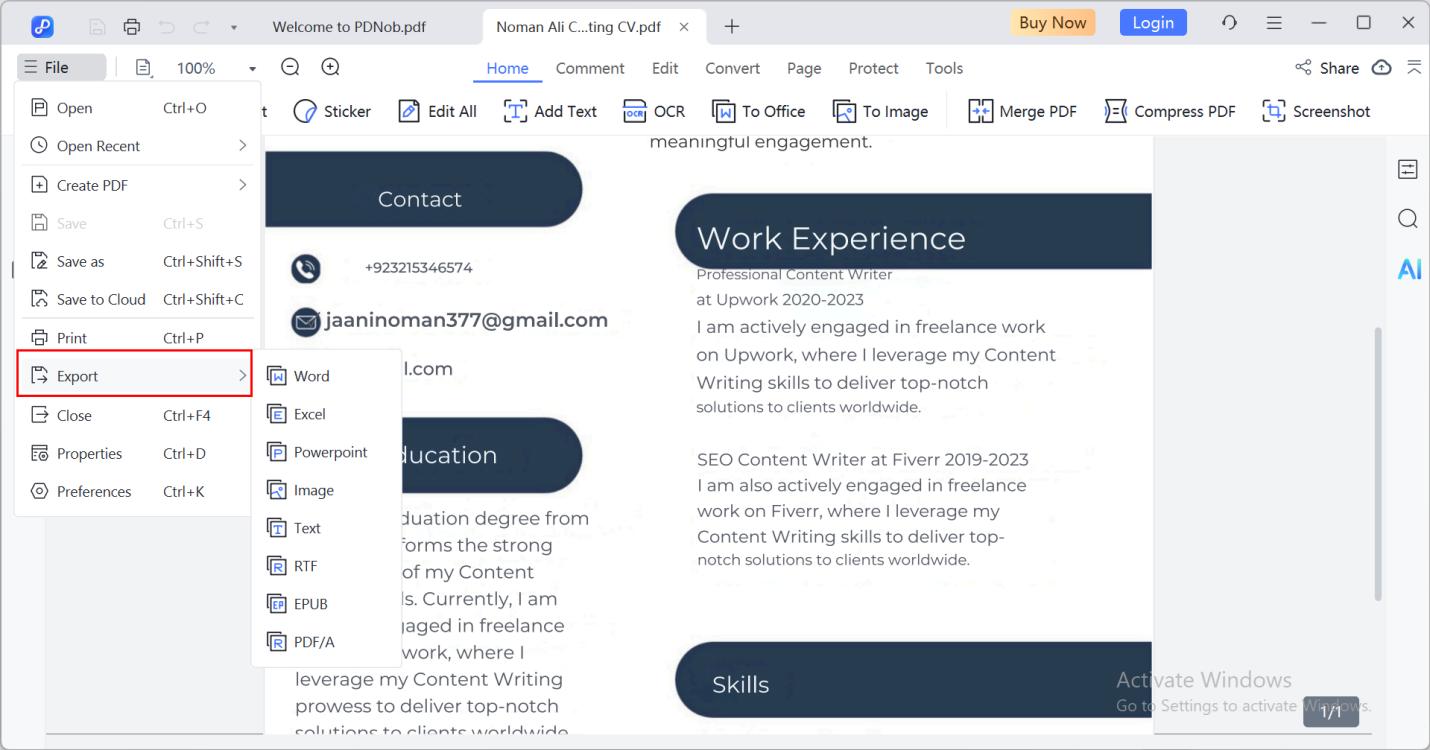Click the Compress PDF tool

[x=1170, y=111]
